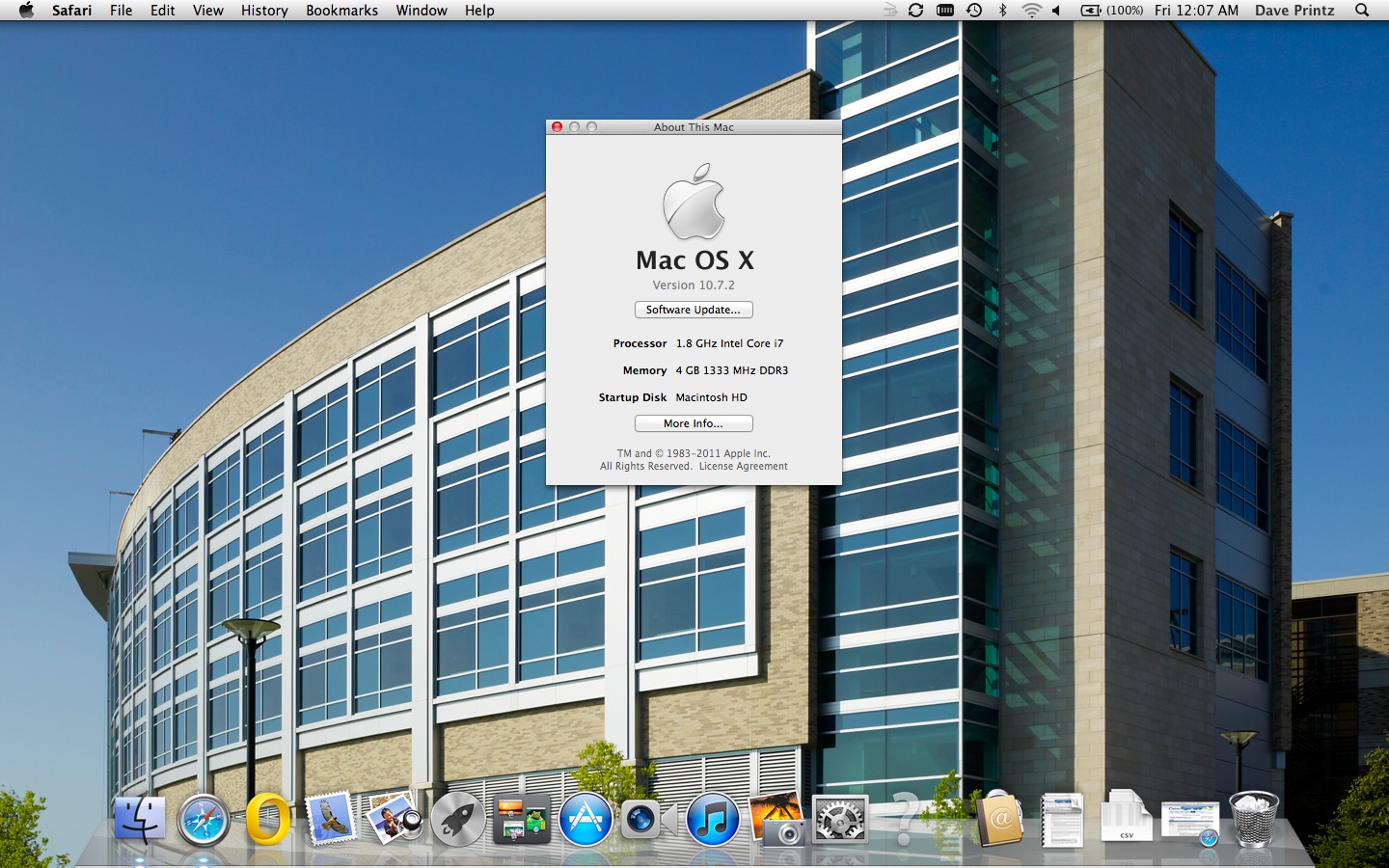The height and width of the screenshot is (868, 1389).
Task: Open Address Book in the Dock
Action: 998,820
